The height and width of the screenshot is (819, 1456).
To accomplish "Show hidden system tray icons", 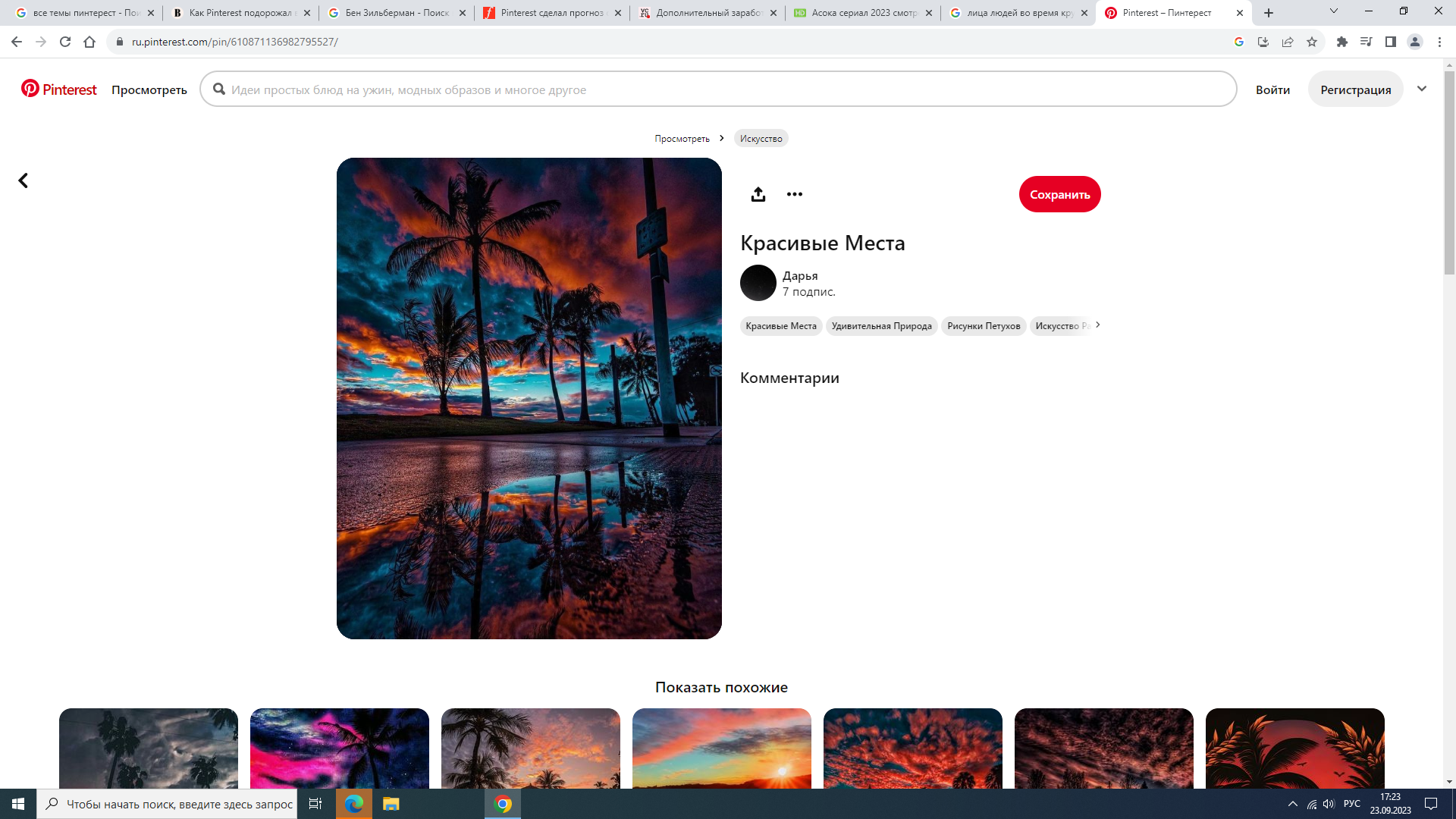I will coord(1293,804).
